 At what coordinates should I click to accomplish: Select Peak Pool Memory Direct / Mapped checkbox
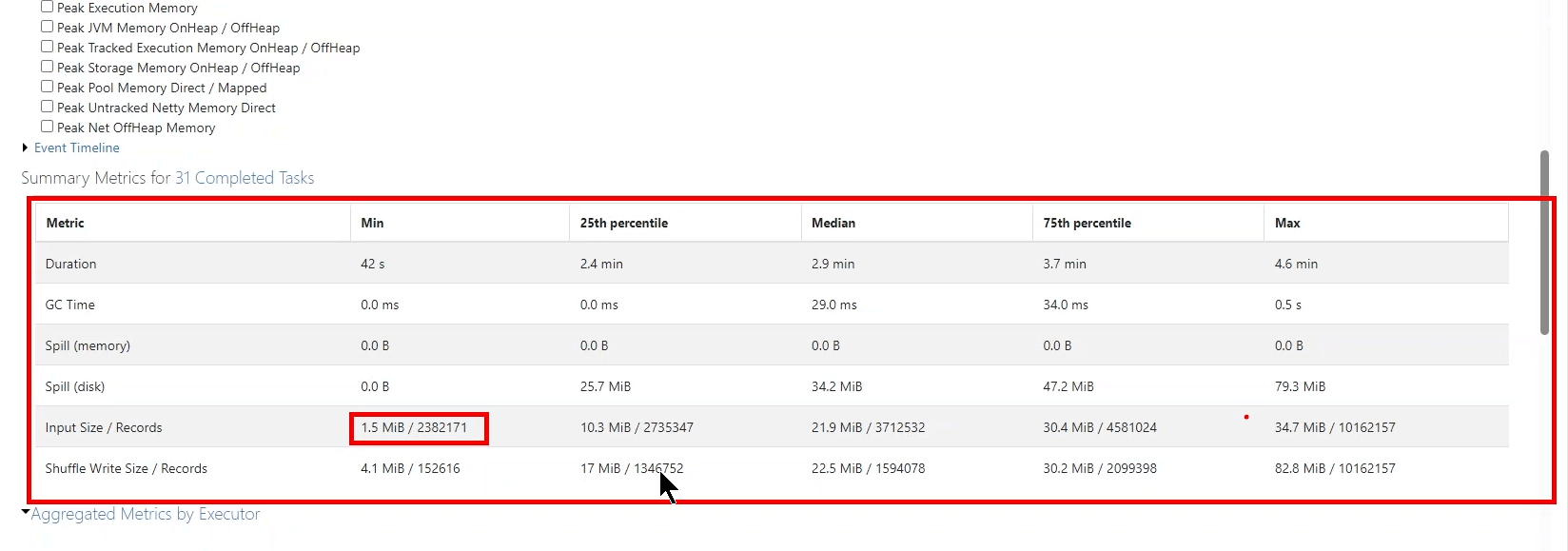[x=47, y=87]
